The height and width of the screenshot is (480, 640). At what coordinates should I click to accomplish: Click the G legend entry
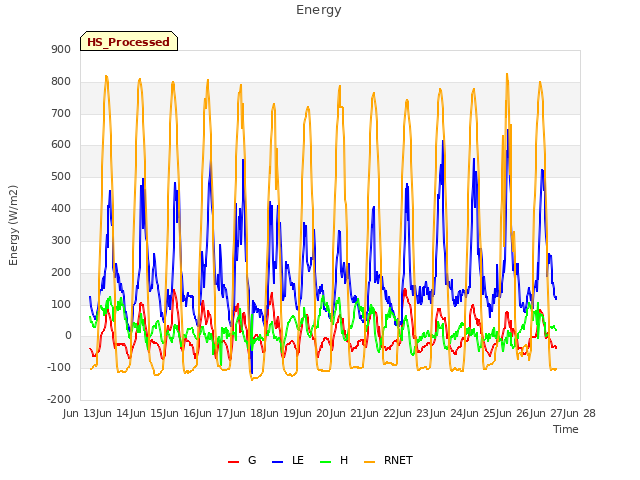point(242,460)
